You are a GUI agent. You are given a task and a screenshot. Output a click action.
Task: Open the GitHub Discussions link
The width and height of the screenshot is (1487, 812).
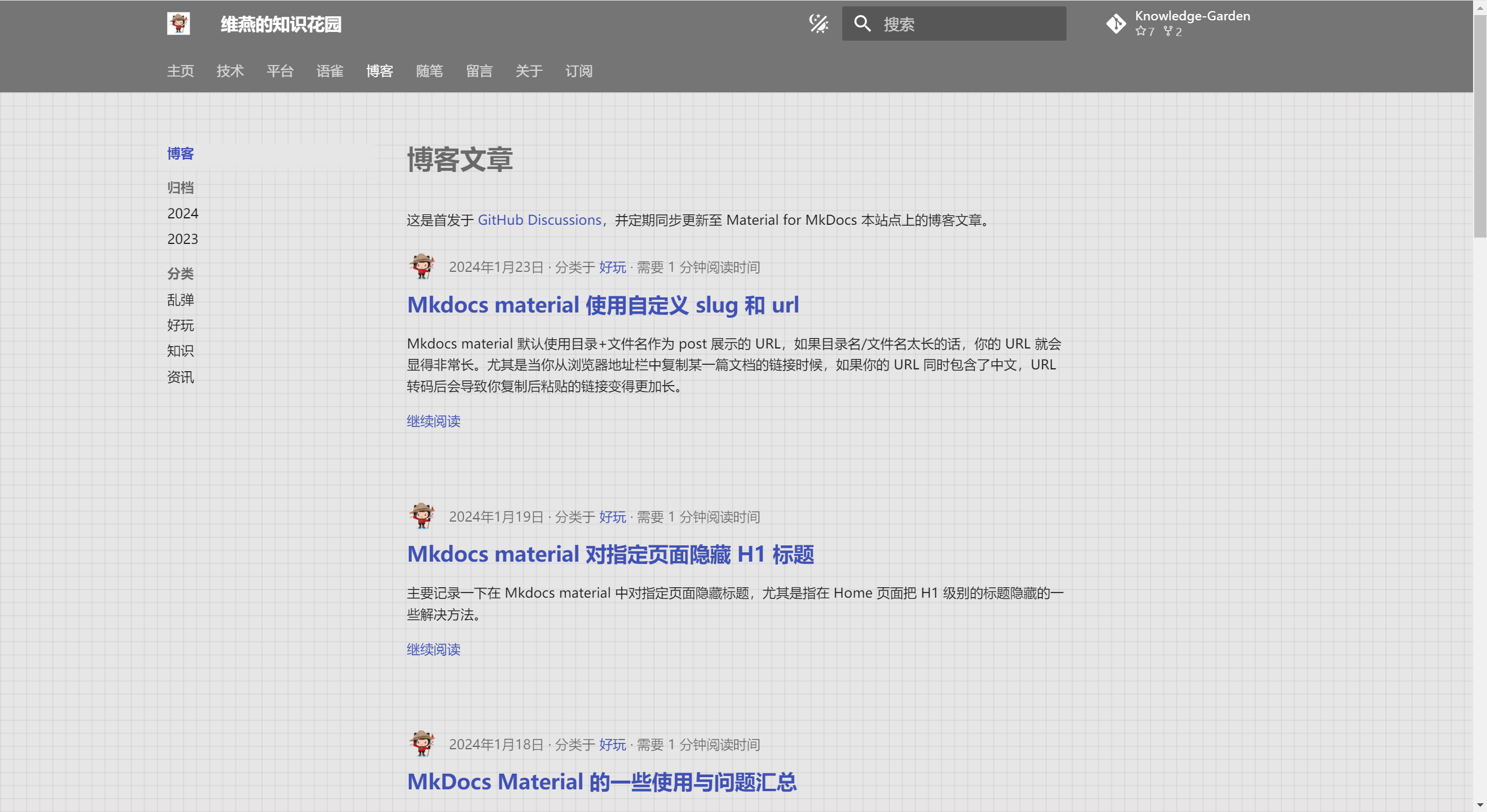click(x=539, y=220)
